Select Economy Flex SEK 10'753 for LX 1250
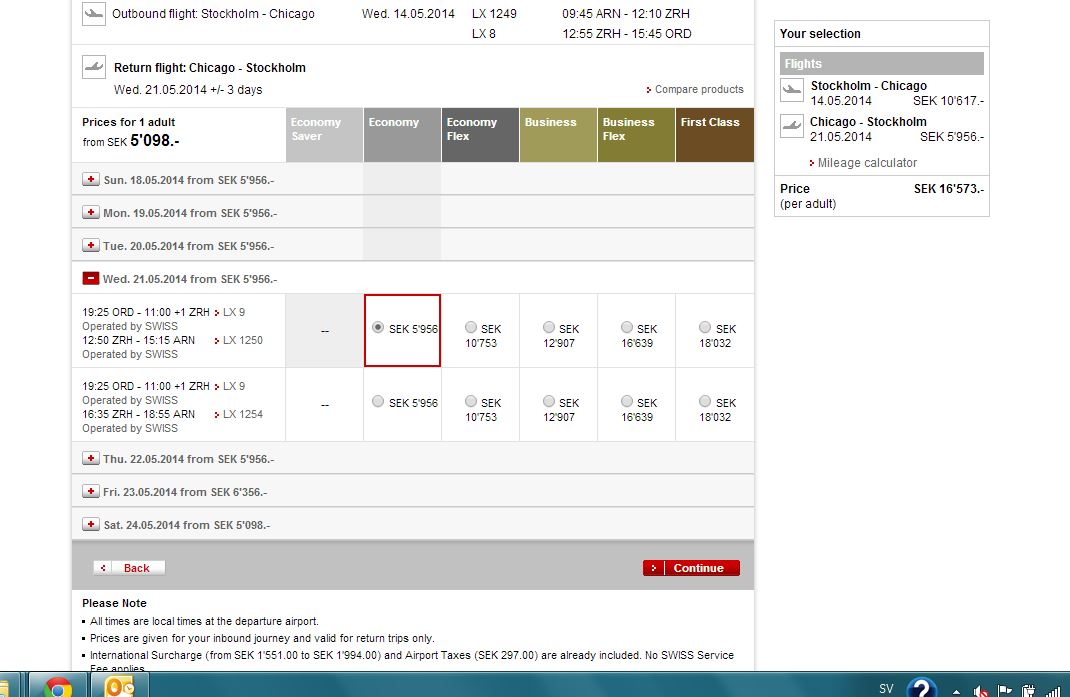The height and width of the screenshot is (697, 1070). point(471,328)
